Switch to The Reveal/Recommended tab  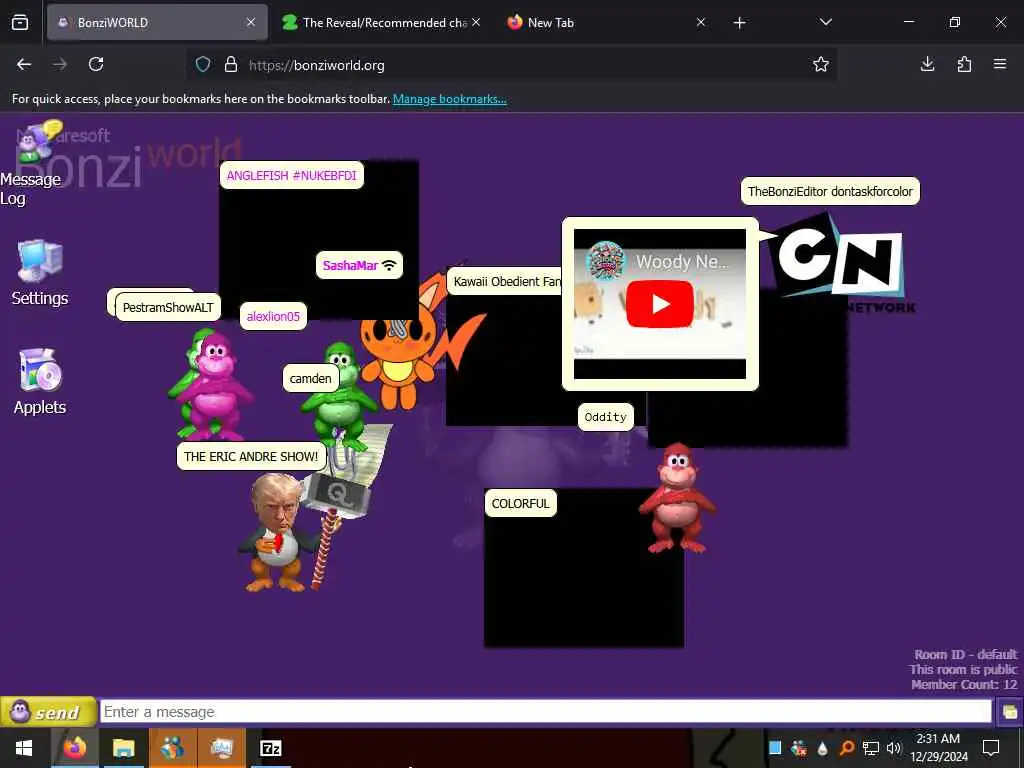[x=384, y=22]
